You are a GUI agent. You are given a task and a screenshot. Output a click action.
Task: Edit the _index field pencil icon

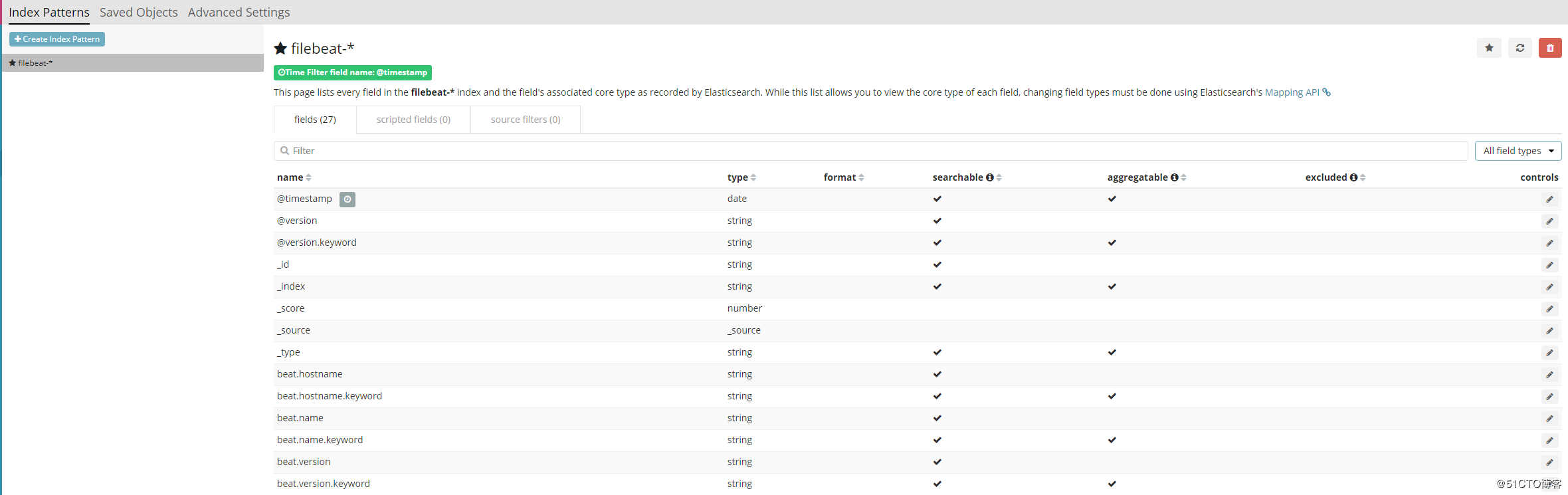1549,287
